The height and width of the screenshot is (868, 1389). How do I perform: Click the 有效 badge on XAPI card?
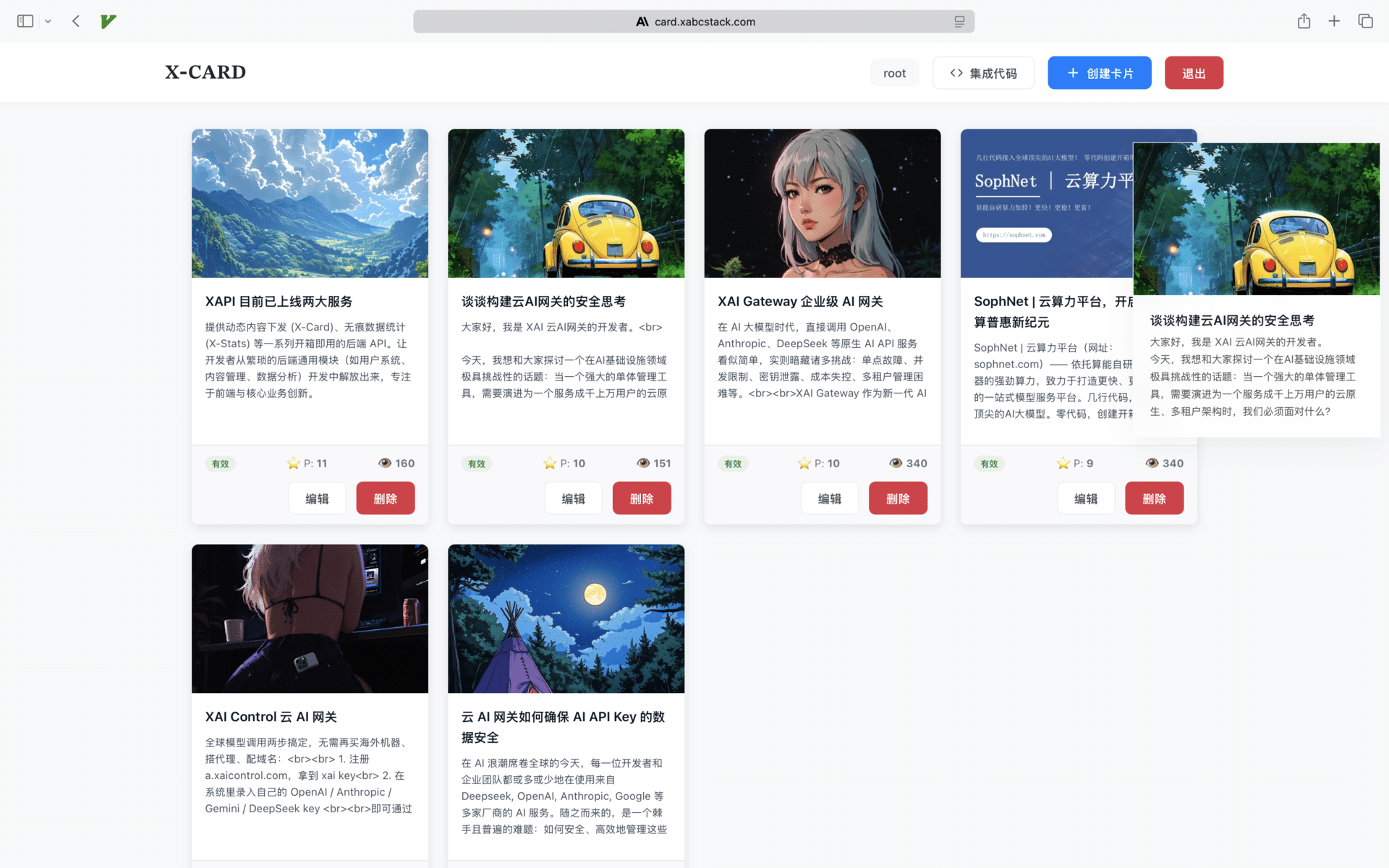coord(221,464)
